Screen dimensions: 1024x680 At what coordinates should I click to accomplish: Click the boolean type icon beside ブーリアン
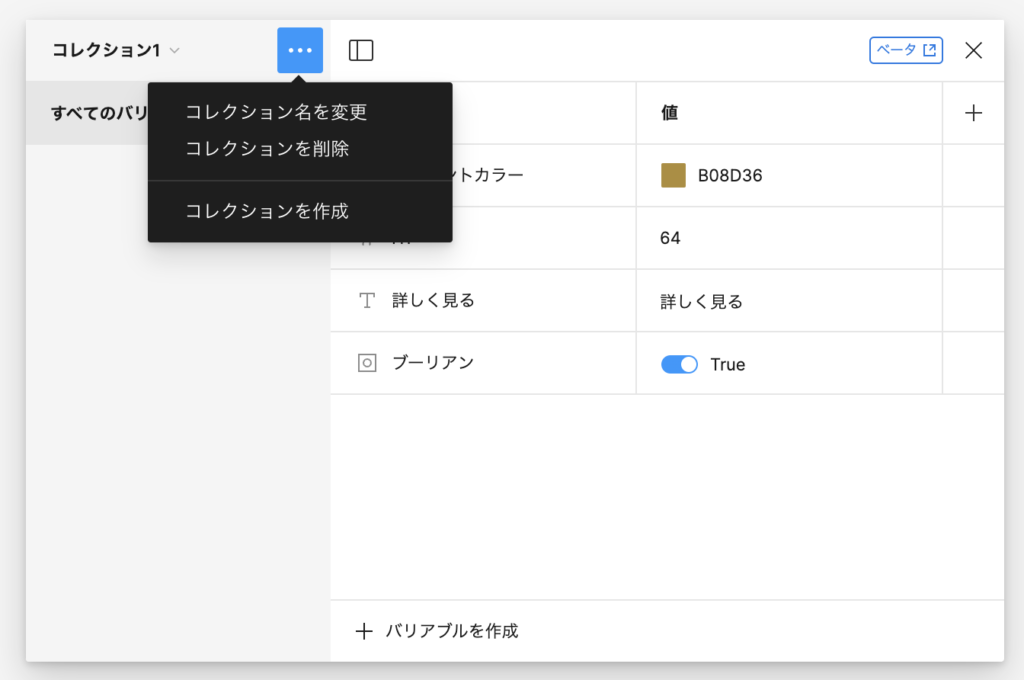367,363
